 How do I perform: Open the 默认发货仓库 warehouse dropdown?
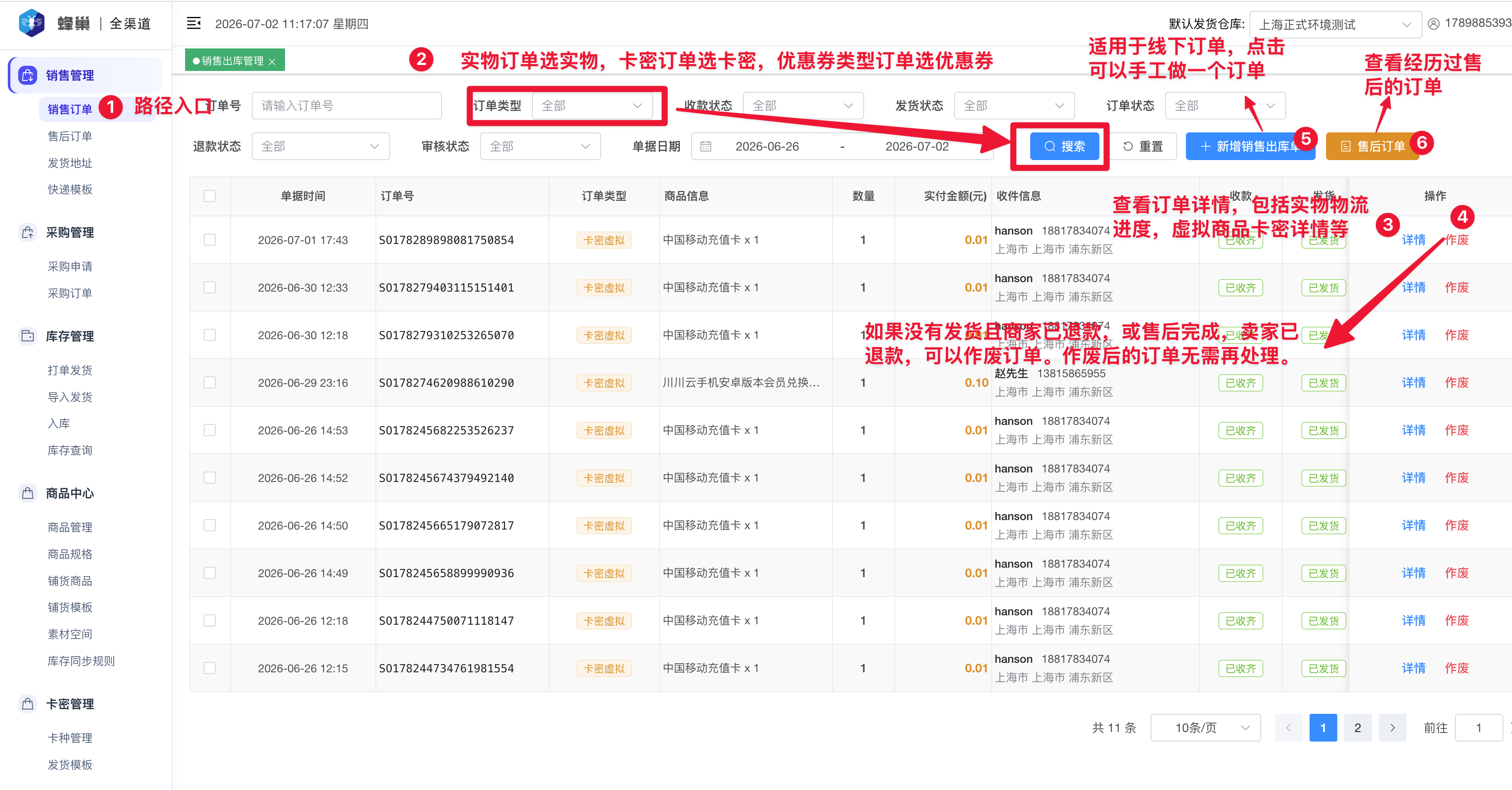click(x=1335, y=25)
